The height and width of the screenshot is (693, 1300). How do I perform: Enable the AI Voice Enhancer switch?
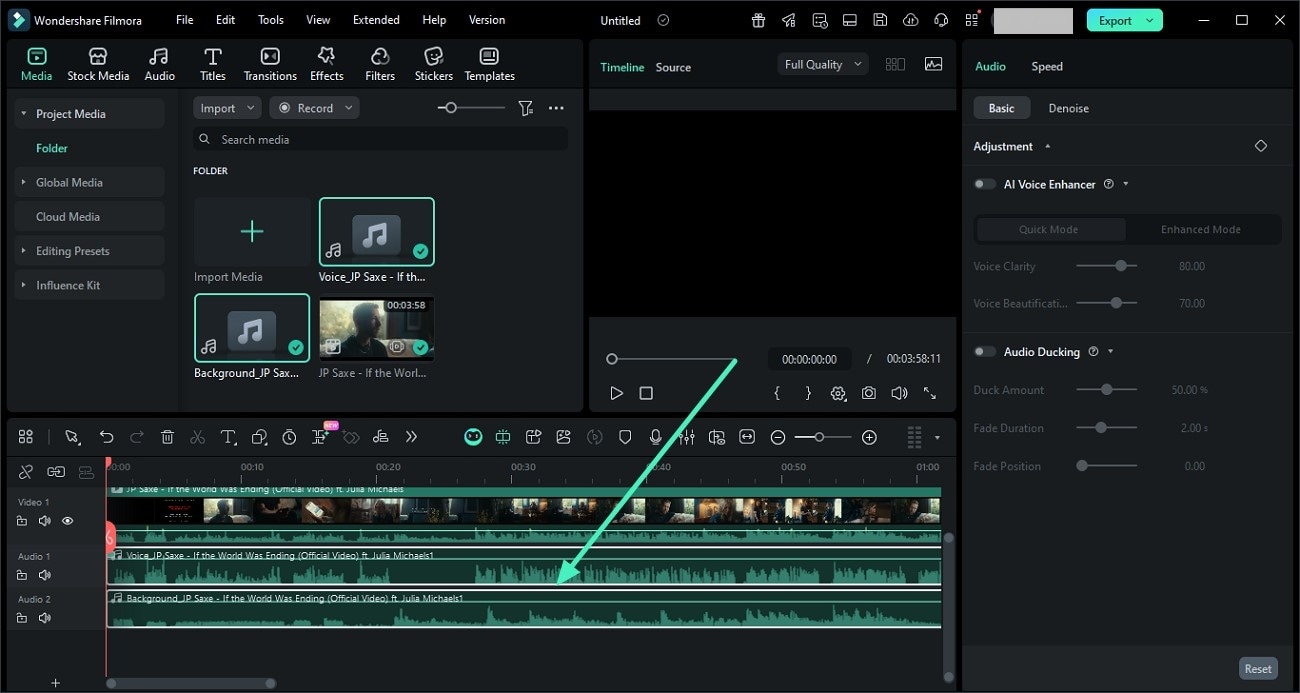click(984, 184)
